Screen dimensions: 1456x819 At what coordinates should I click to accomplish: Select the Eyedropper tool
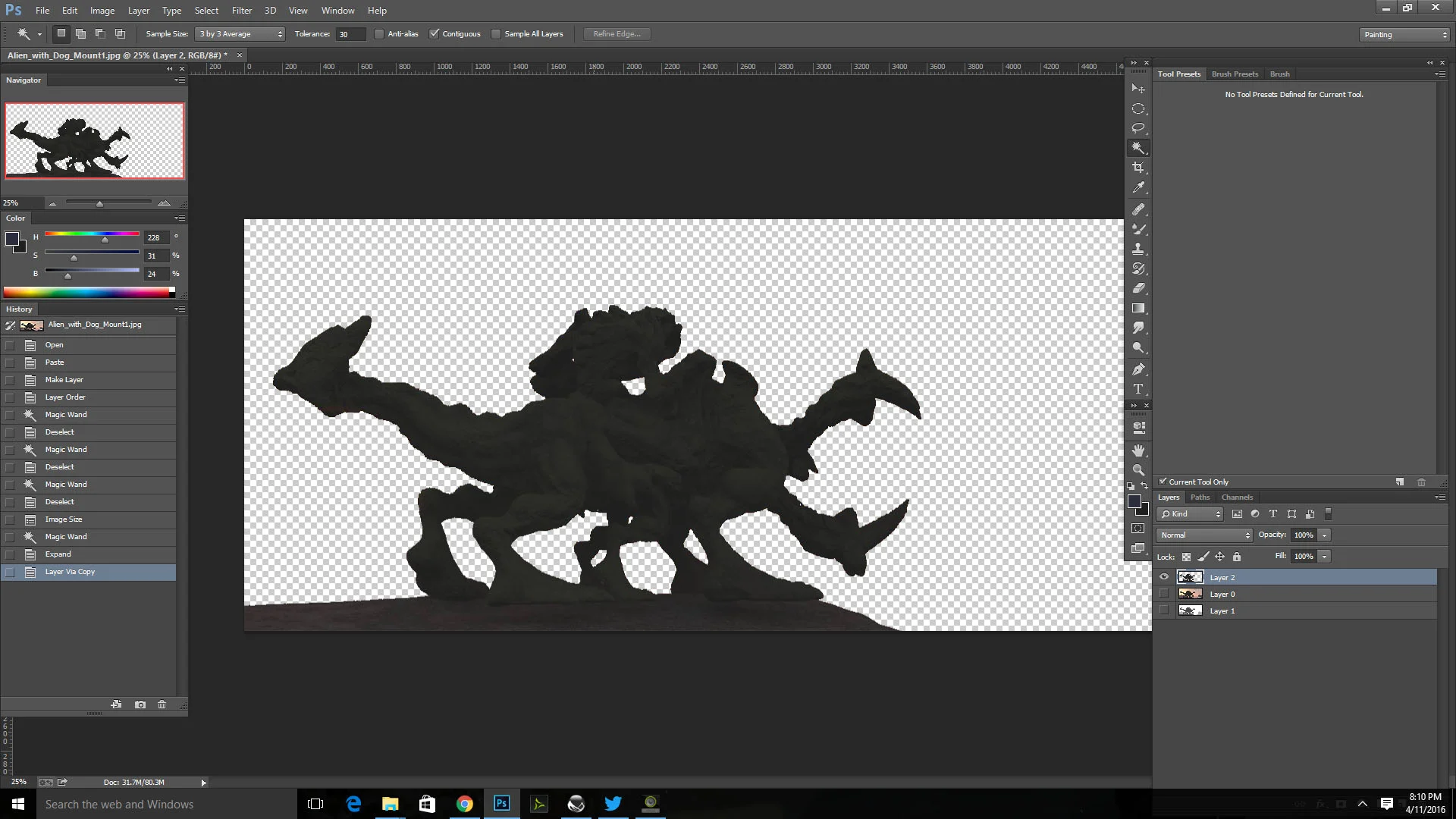(x=1138, y=187)
